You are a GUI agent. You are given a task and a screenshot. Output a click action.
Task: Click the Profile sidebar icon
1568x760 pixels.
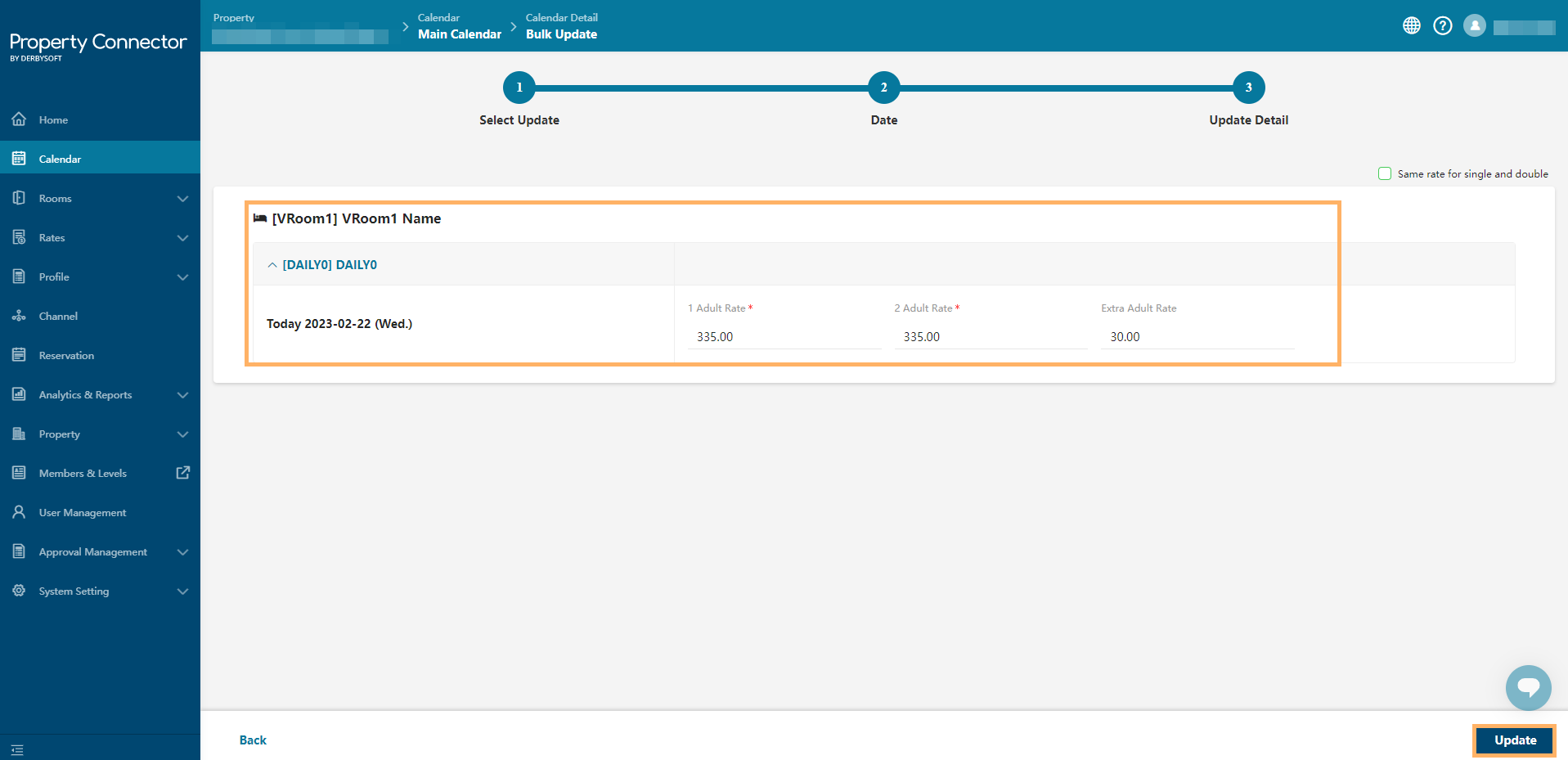pos(19,277)
